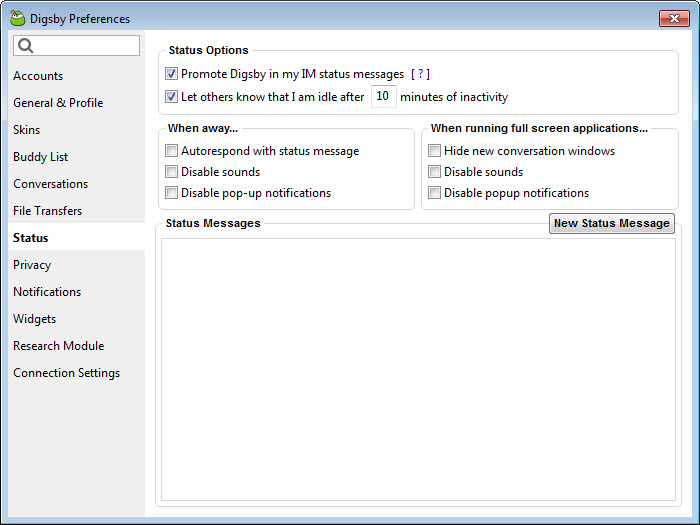
Task: Uncheck Let others know that I am idle
Action: [171, 96]
